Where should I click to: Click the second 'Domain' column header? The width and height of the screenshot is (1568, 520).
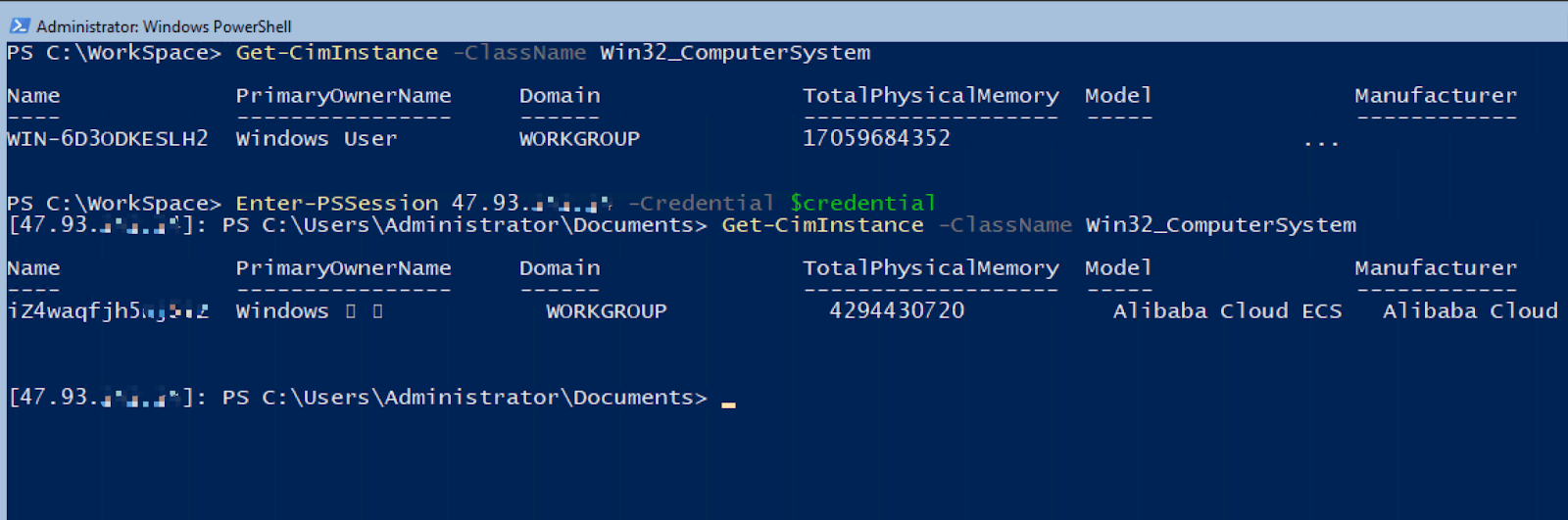(x=560, y=267)
